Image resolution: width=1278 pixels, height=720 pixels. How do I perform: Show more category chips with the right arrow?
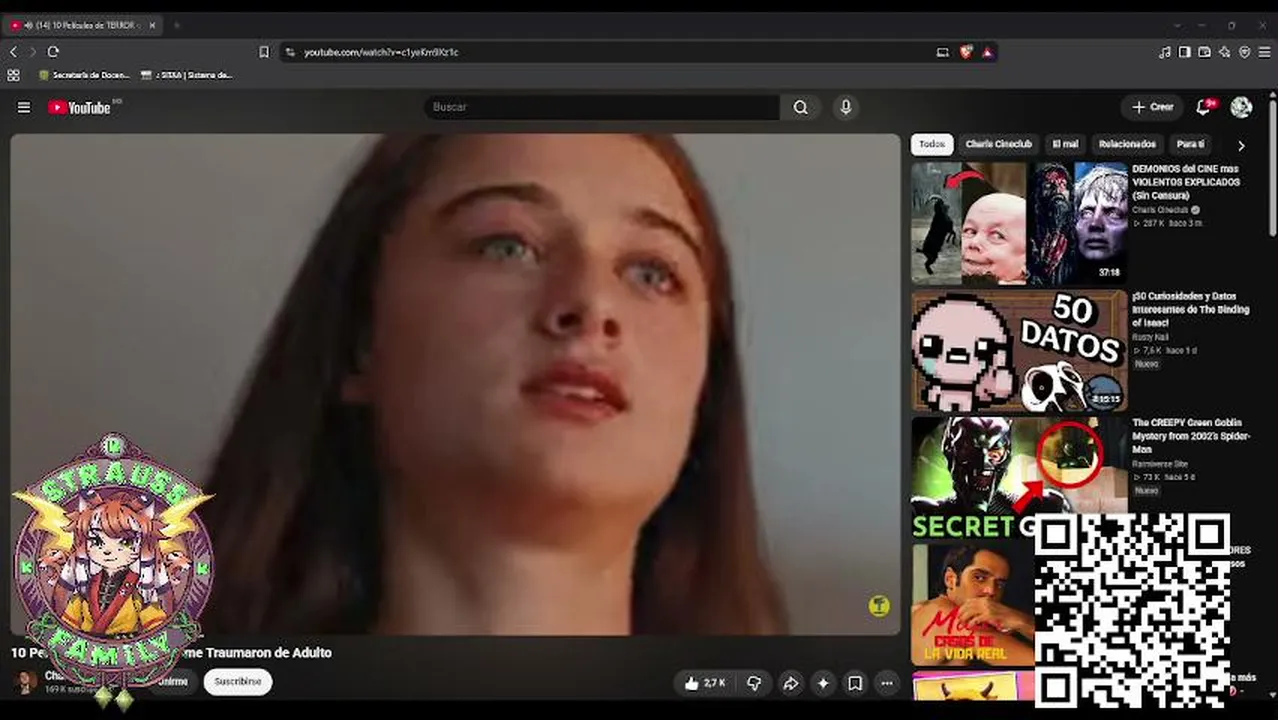pyautogui.click(x=1241, y=145)
